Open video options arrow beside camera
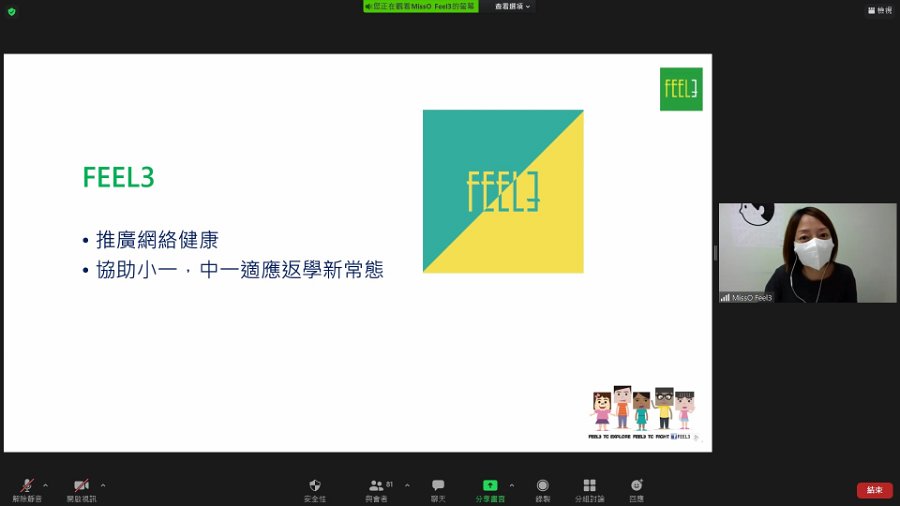This screenshot has height=506, width=900. (x=103, y=485)
